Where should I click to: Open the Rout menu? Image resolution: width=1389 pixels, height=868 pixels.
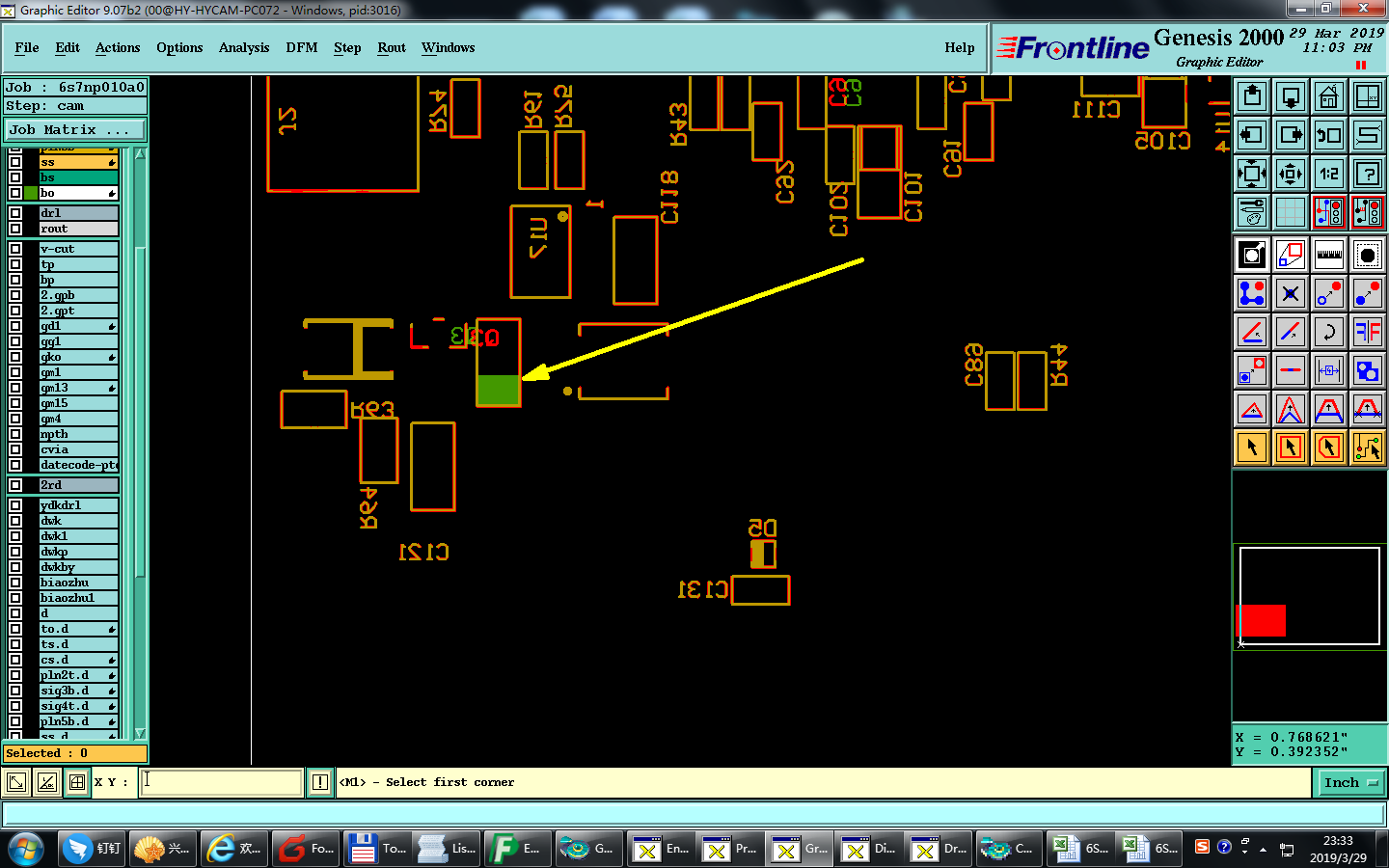392,47
